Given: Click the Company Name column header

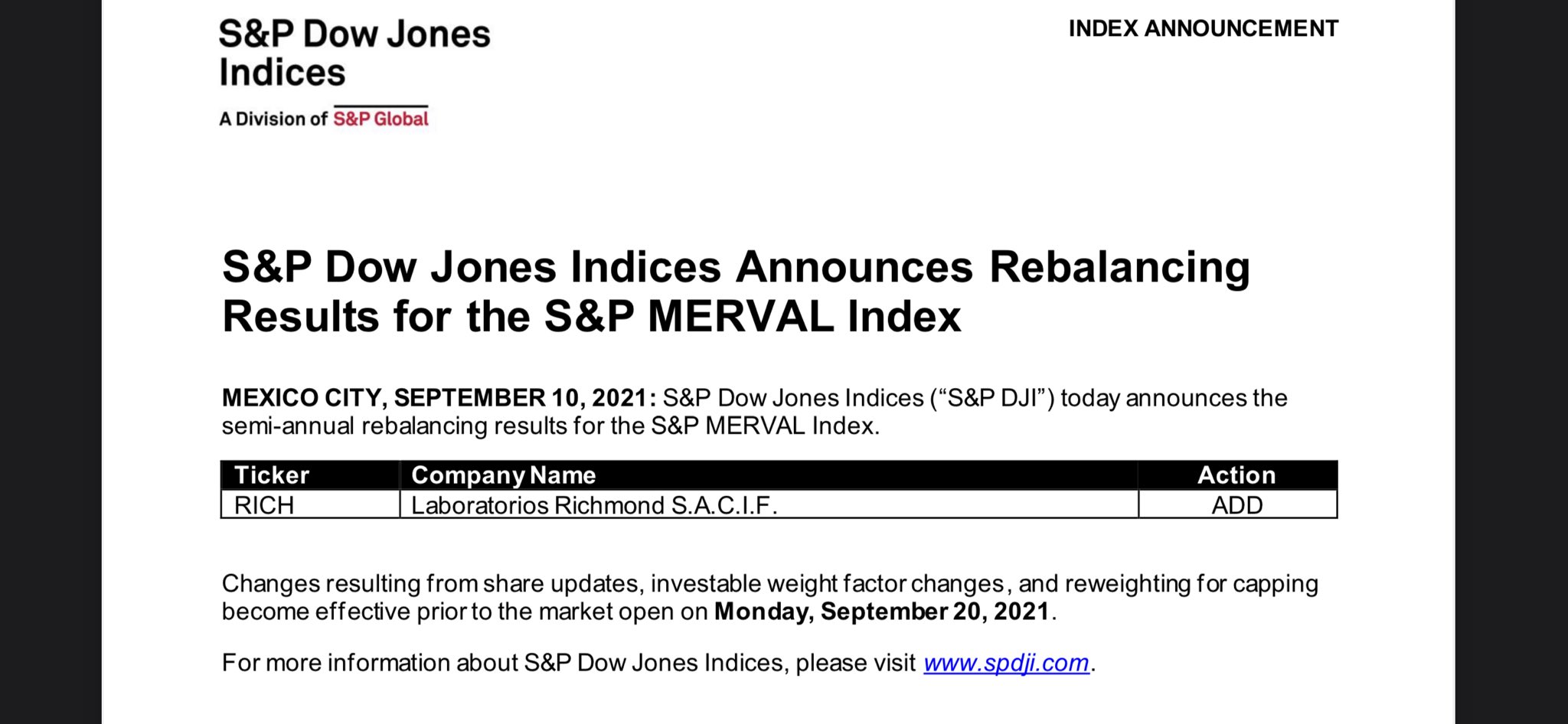Looking at the screenshot, I should click(x=769, y=475).
